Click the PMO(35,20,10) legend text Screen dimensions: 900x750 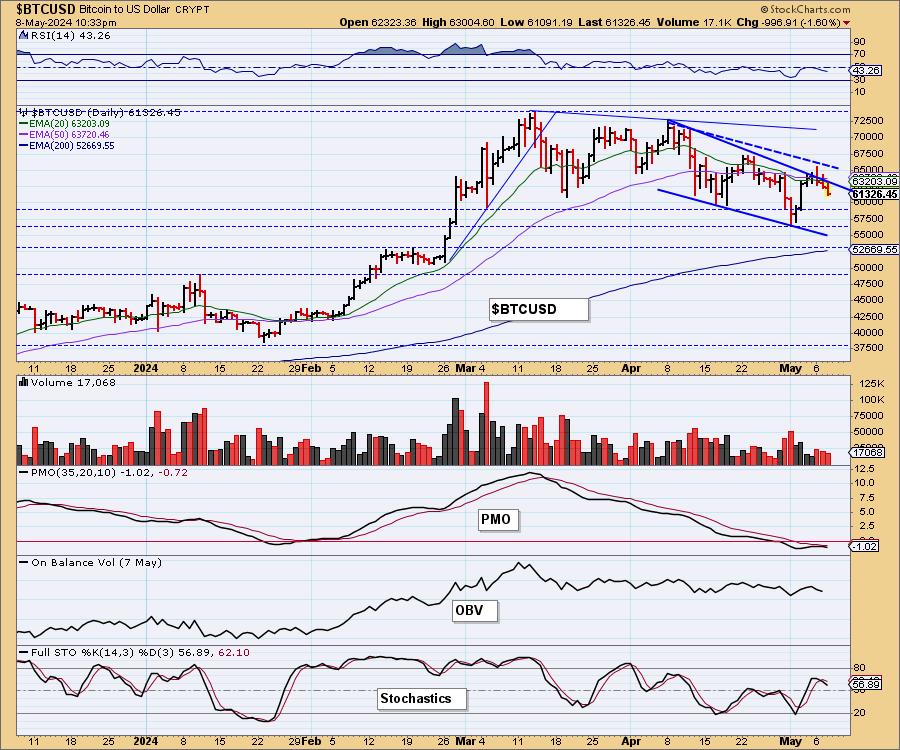pyautogui.click(x=109, y=472)
